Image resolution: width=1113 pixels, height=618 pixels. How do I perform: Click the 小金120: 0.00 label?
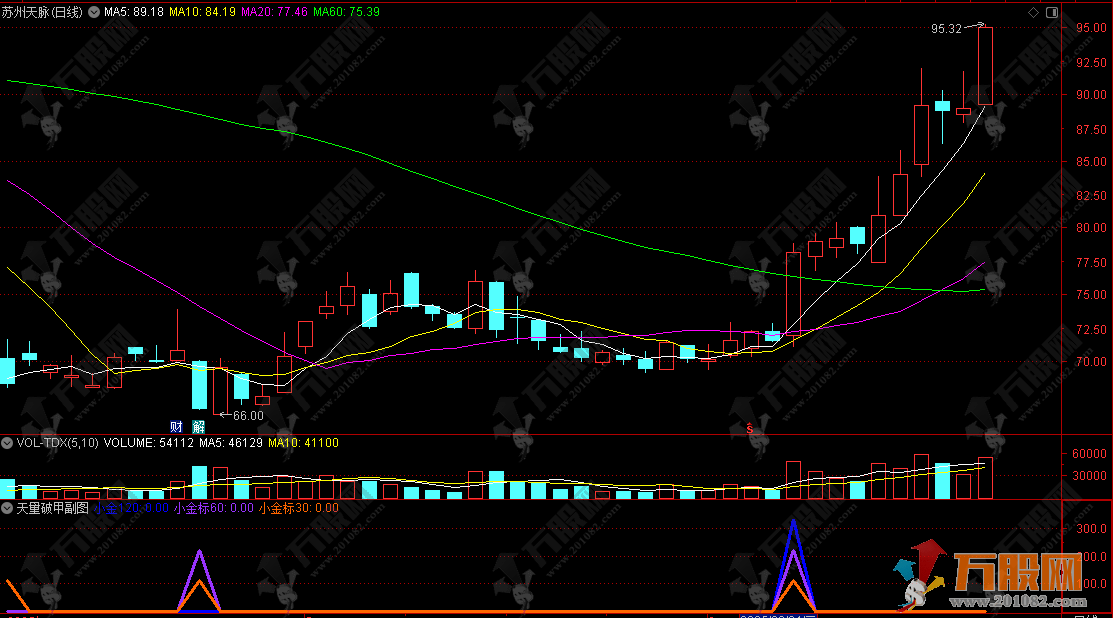[131, 508]
